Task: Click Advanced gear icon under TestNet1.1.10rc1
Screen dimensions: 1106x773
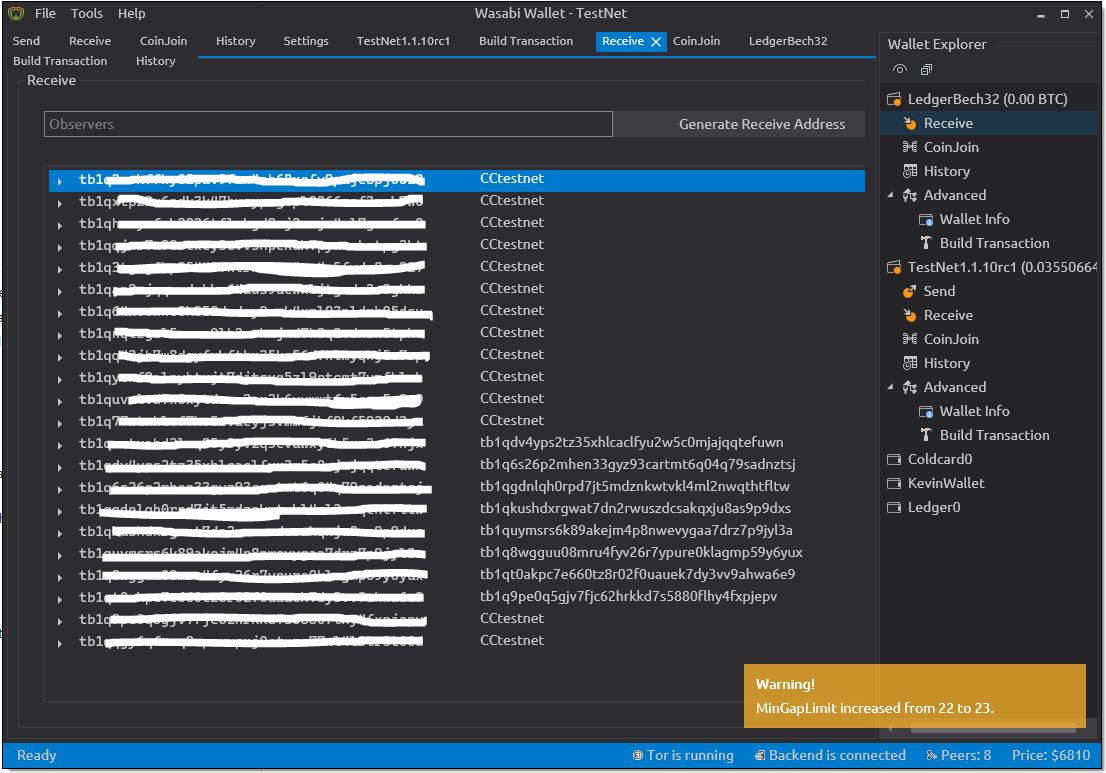Action: pos(910,387)
